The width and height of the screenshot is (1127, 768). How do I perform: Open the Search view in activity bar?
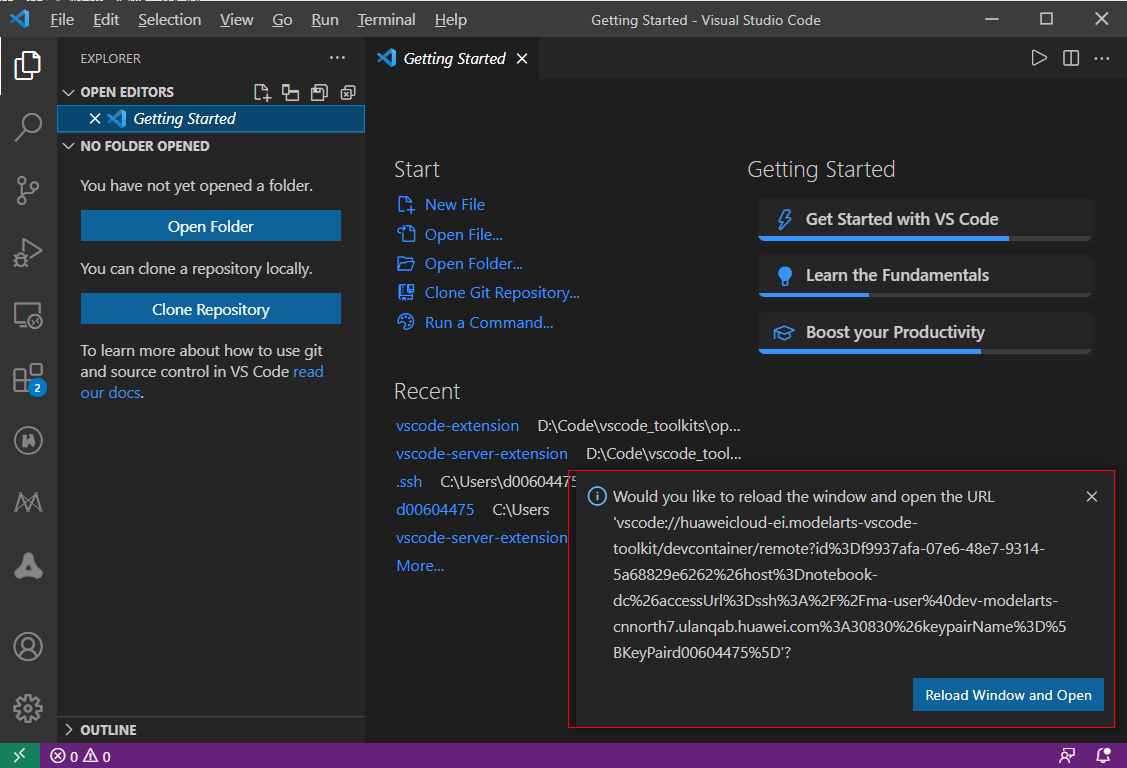coord(28,127)
